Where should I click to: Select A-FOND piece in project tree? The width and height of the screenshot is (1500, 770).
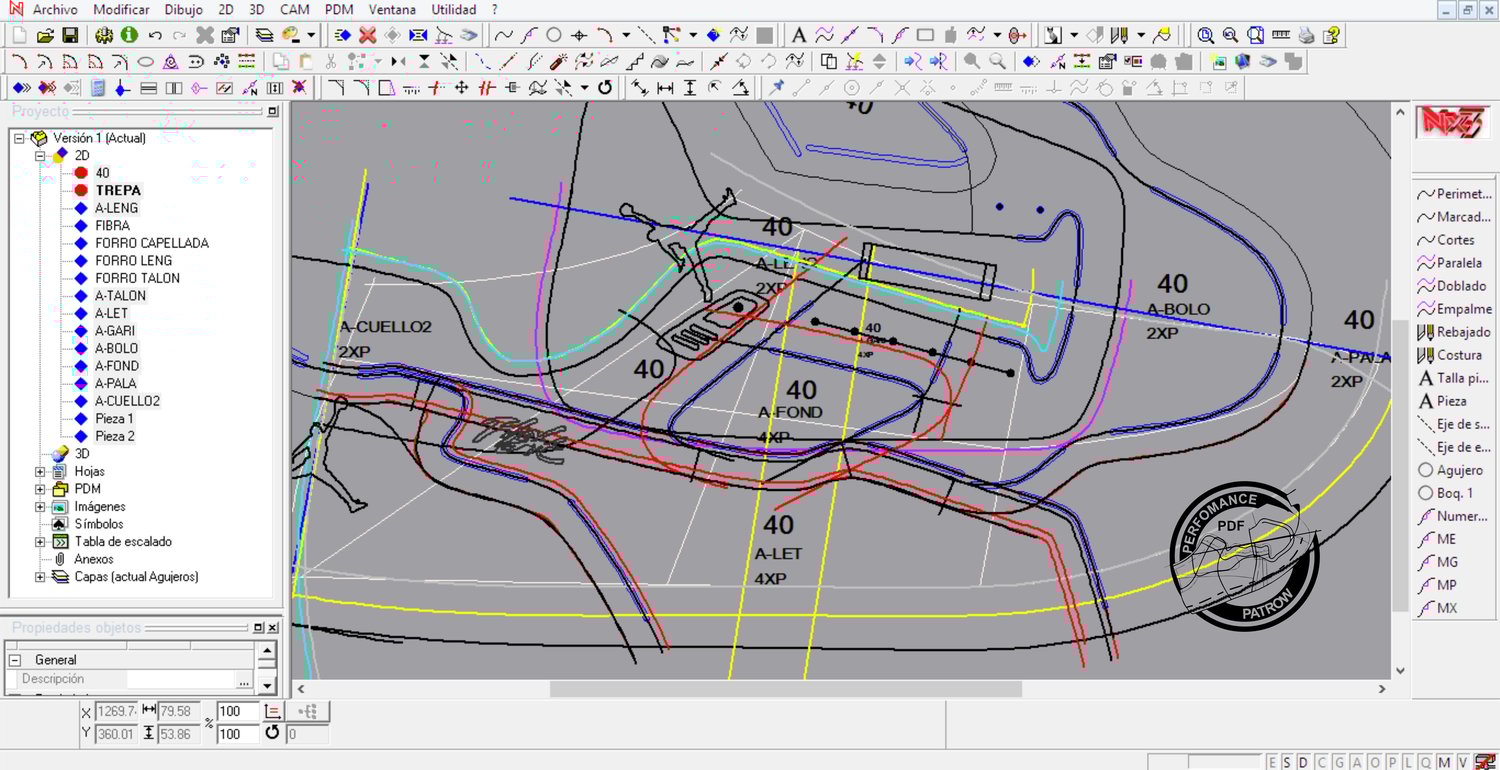tap(117, 366)
